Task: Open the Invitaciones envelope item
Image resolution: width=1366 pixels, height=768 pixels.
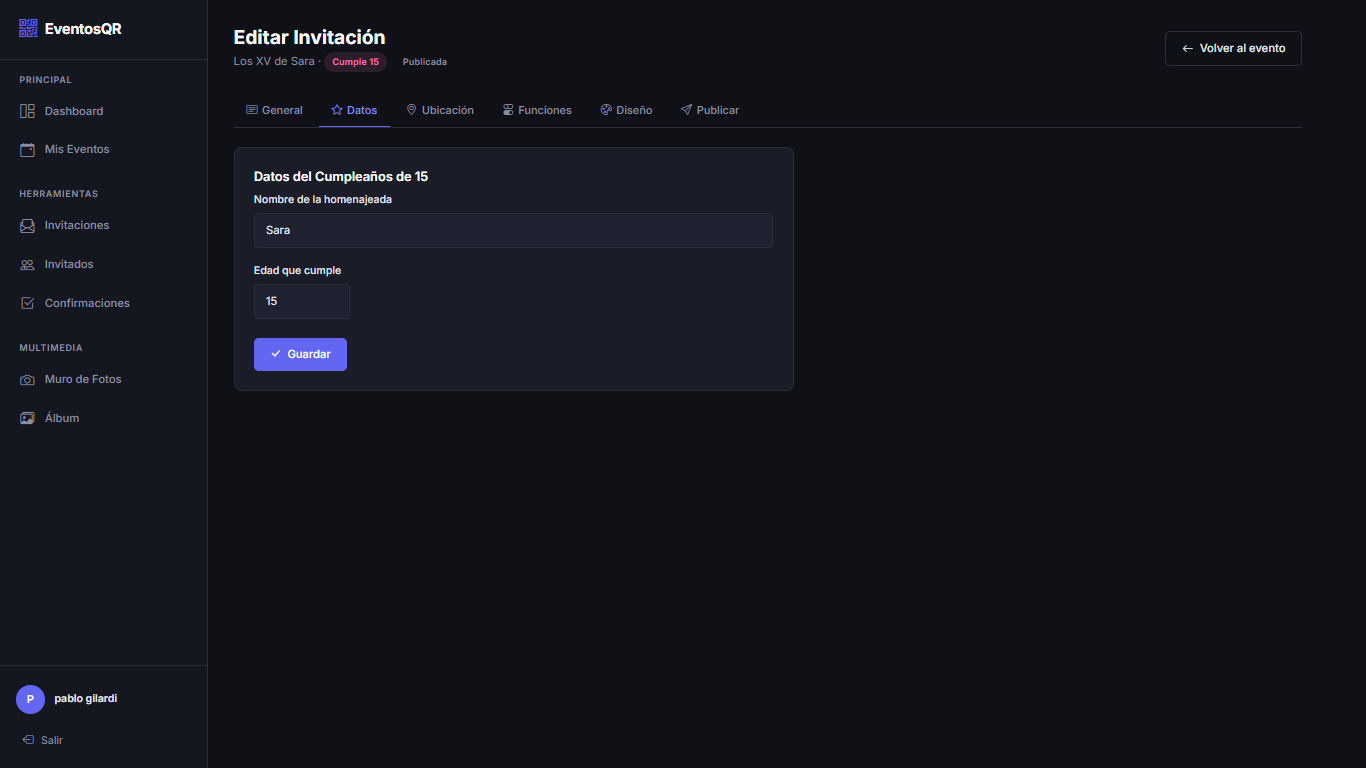Action: pos(76,225)
